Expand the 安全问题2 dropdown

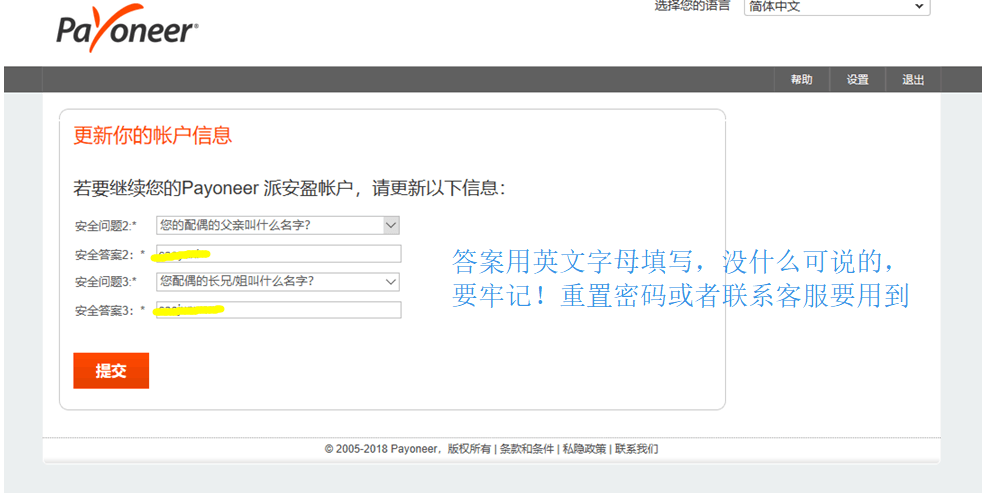point(278,225)
